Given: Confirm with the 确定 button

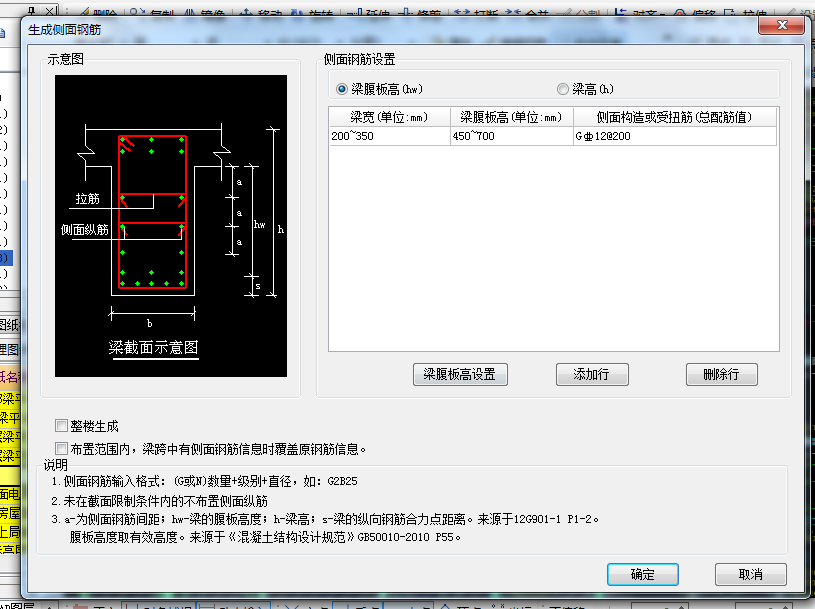Looking at the screenshot, I should pyautogui.click(x=642, y=574).
